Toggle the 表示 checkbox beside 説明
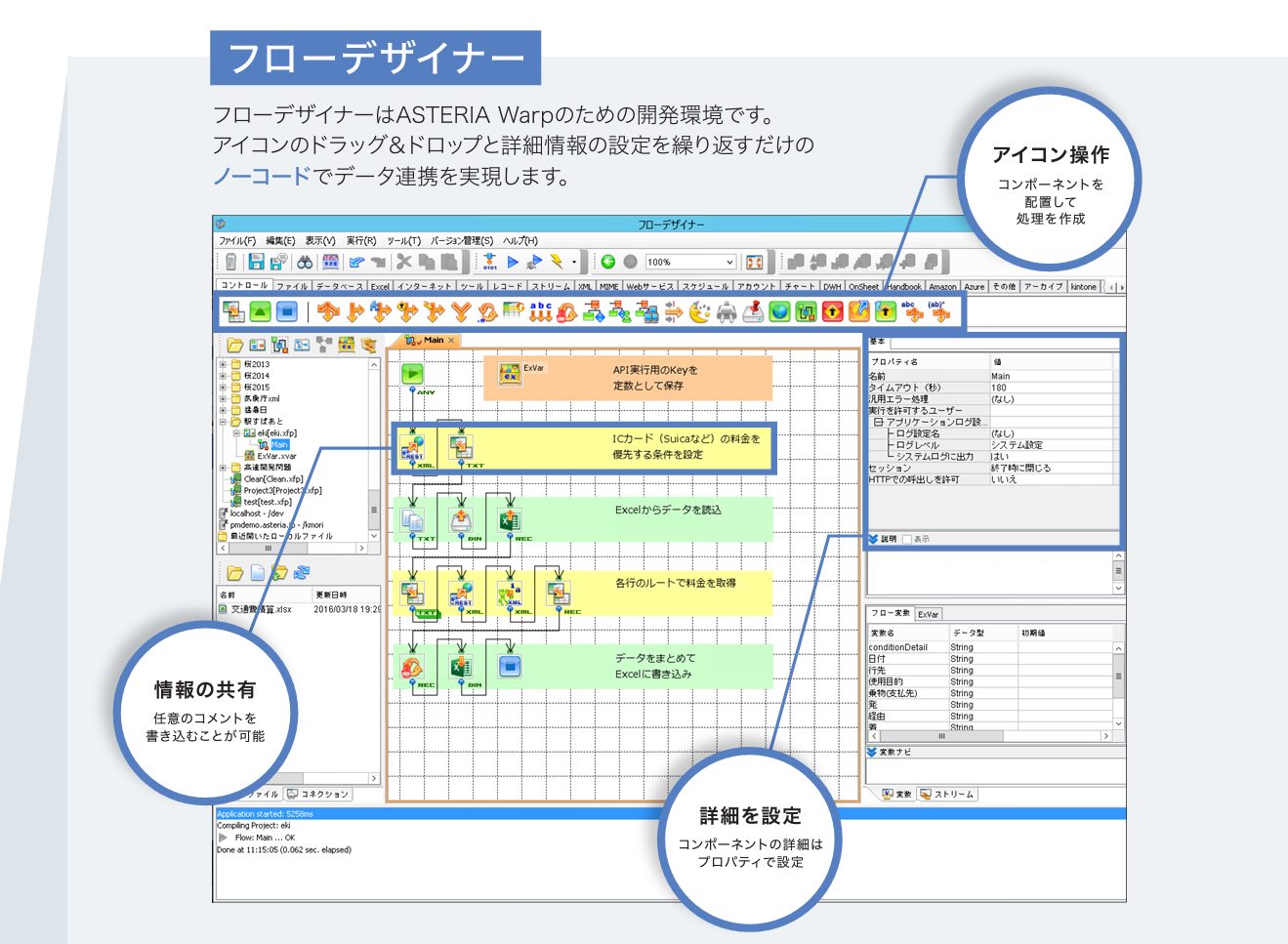1288x944 pixels. pyautogui.click(x=907, y=539)
